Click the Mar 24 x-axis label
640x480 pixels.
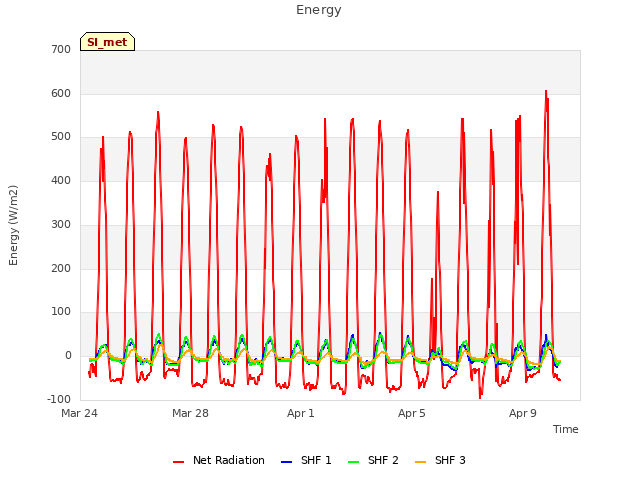[79, 413]
